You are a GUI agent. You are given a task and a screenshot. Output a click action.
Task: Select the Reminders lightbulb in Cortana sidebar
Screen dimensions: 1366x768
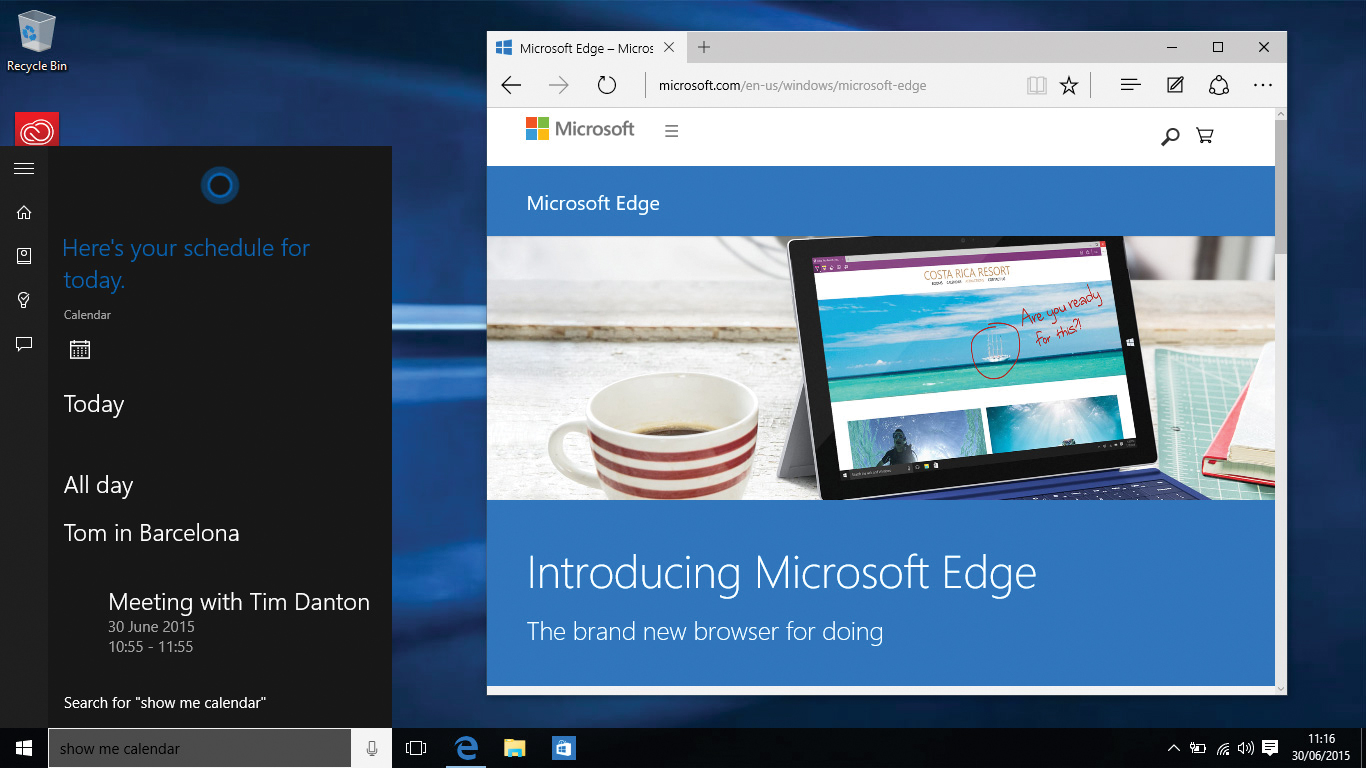(24, 300)
